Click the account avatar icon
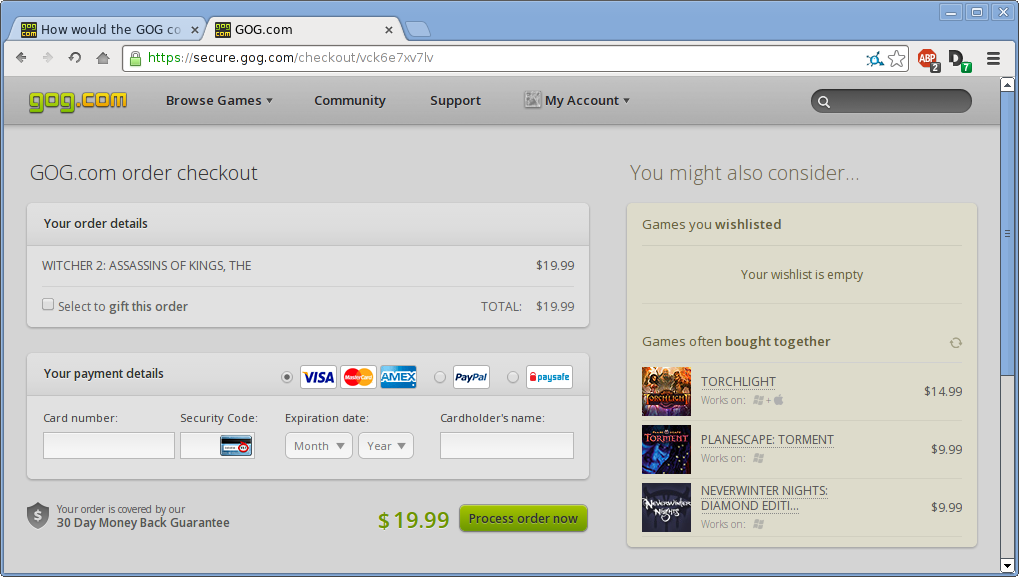 click(532, 99)
